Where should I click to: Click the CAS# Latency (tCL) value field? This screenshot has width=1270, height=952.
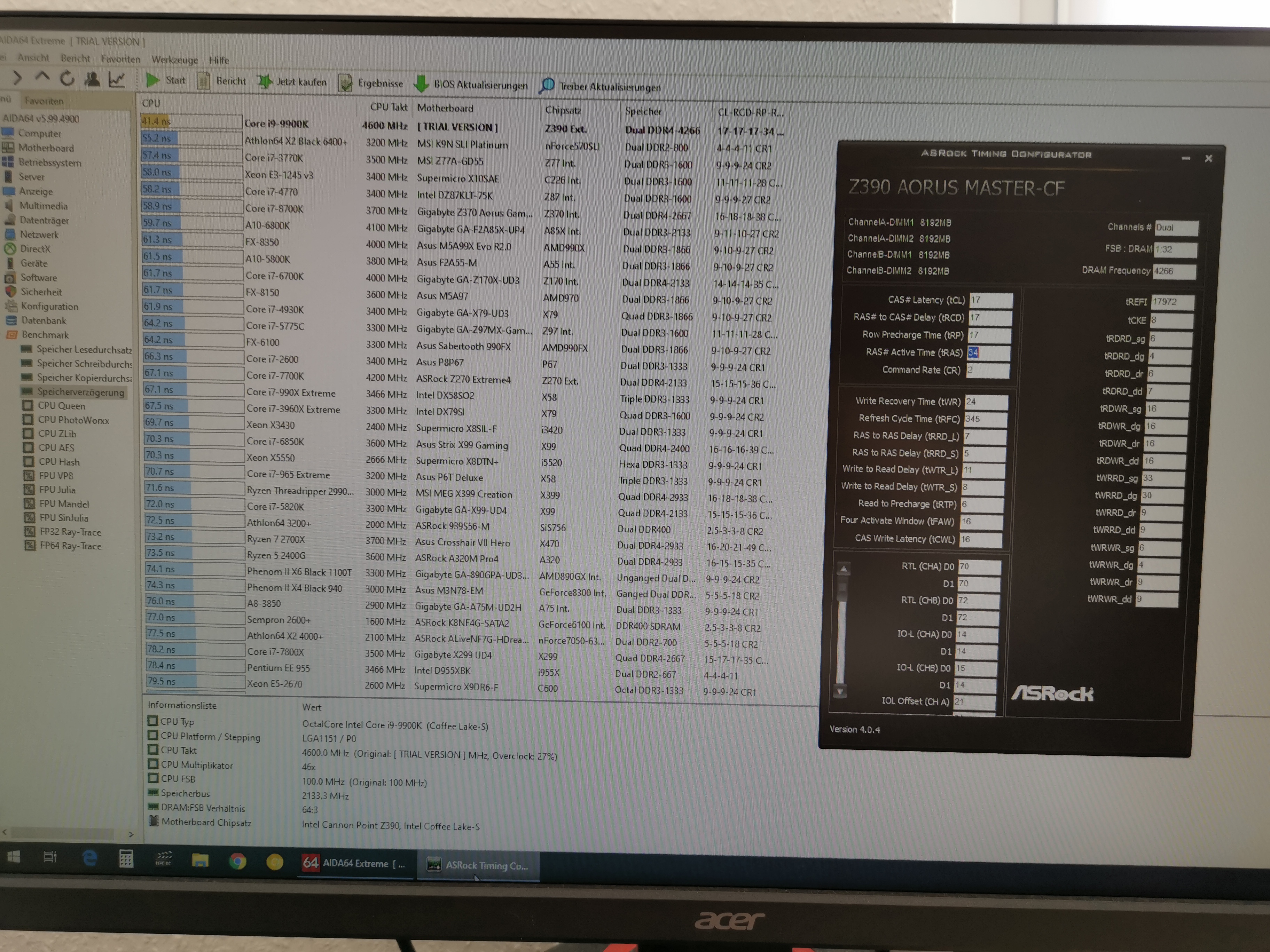pos(991,300)
